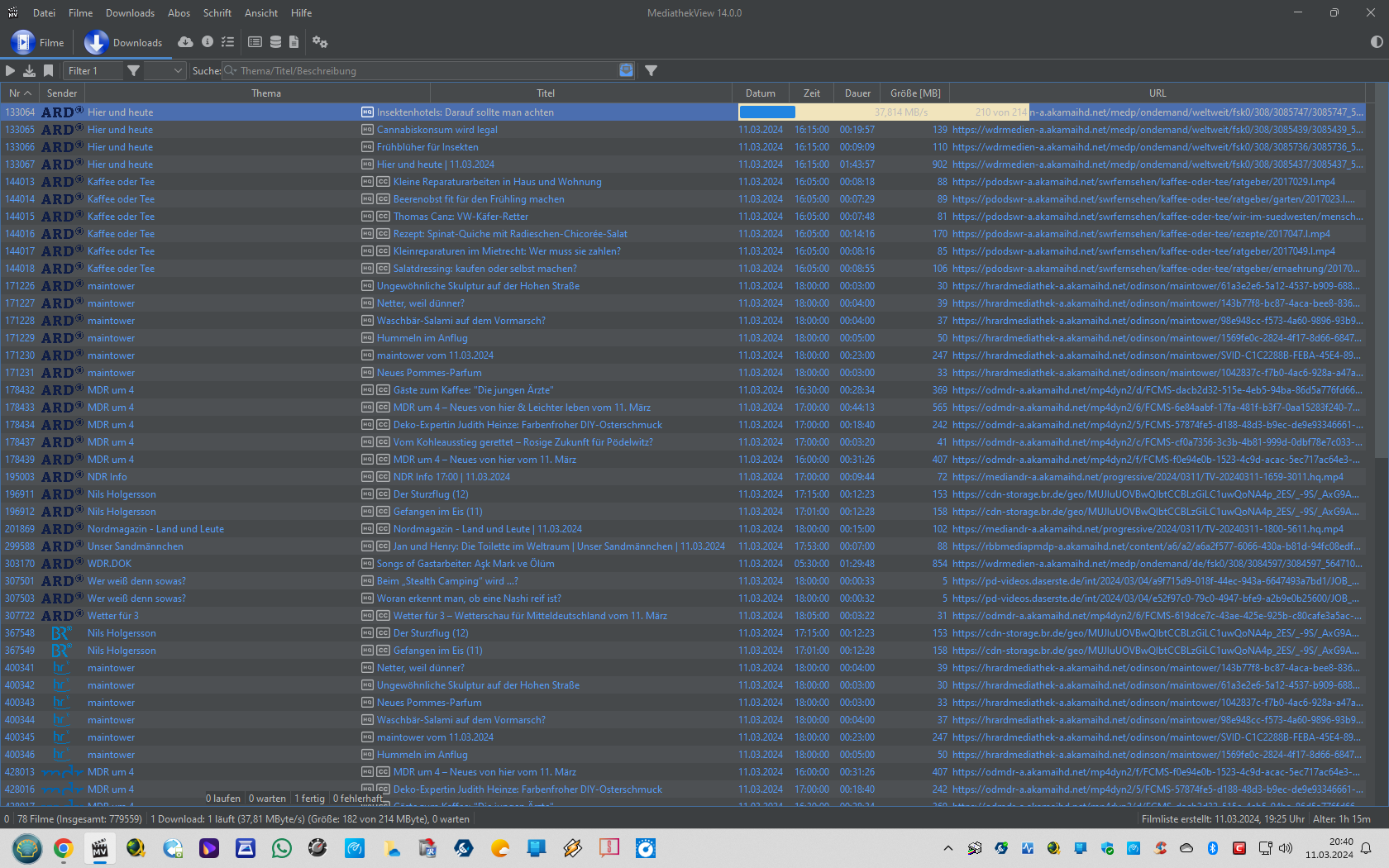
Task: Open the Abos menu
Action: click(x=179, y=13)
